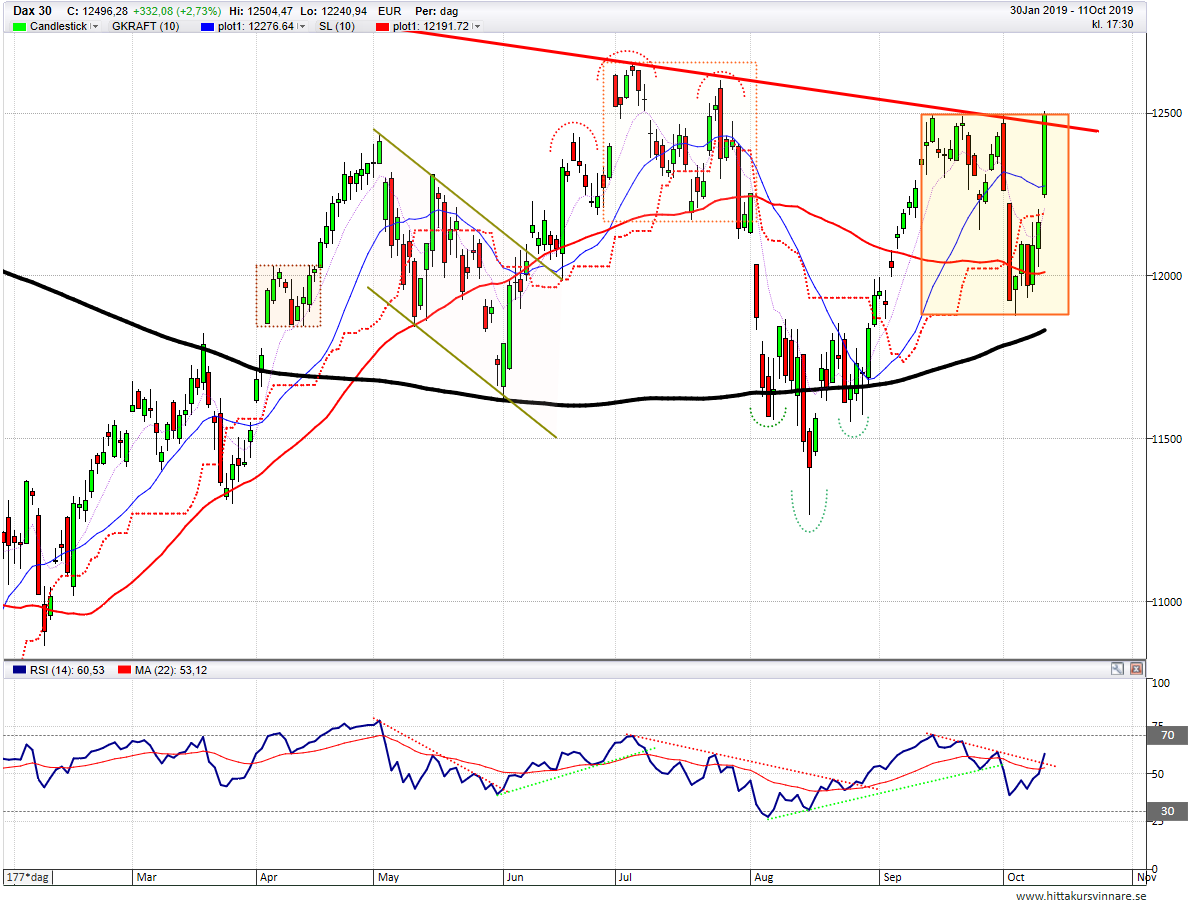Click the Aug label on time axis
This screenshot has height=901, width=1191.
coord(763,877)
